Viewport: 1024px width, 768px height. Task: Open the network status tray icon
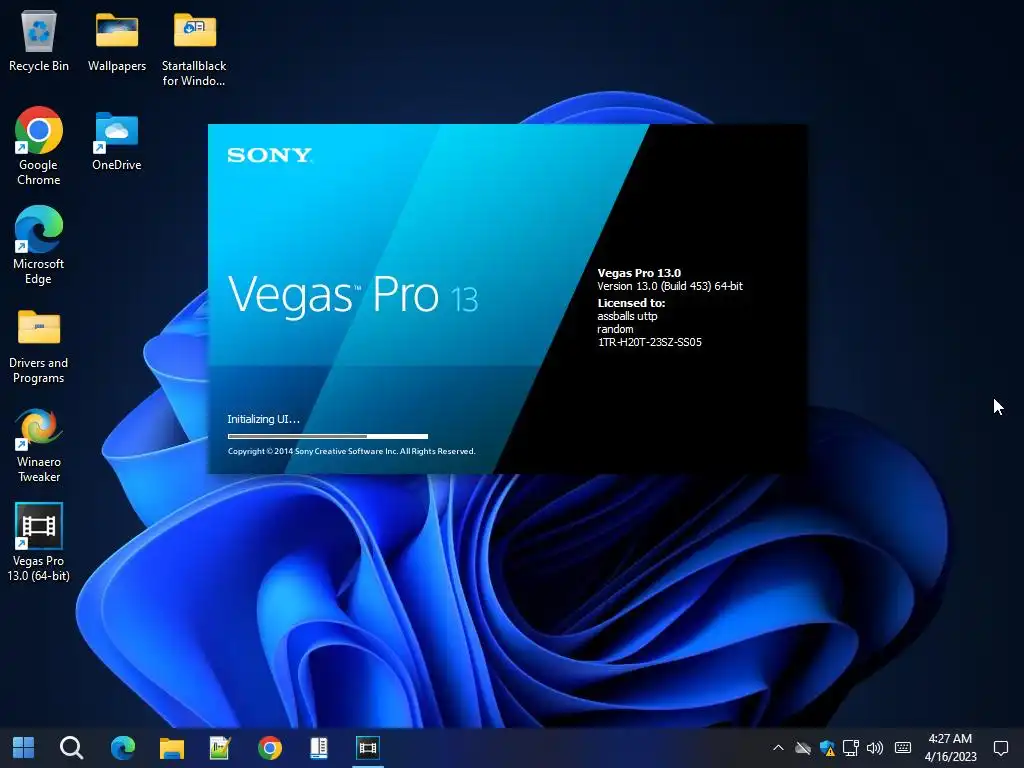851,748
